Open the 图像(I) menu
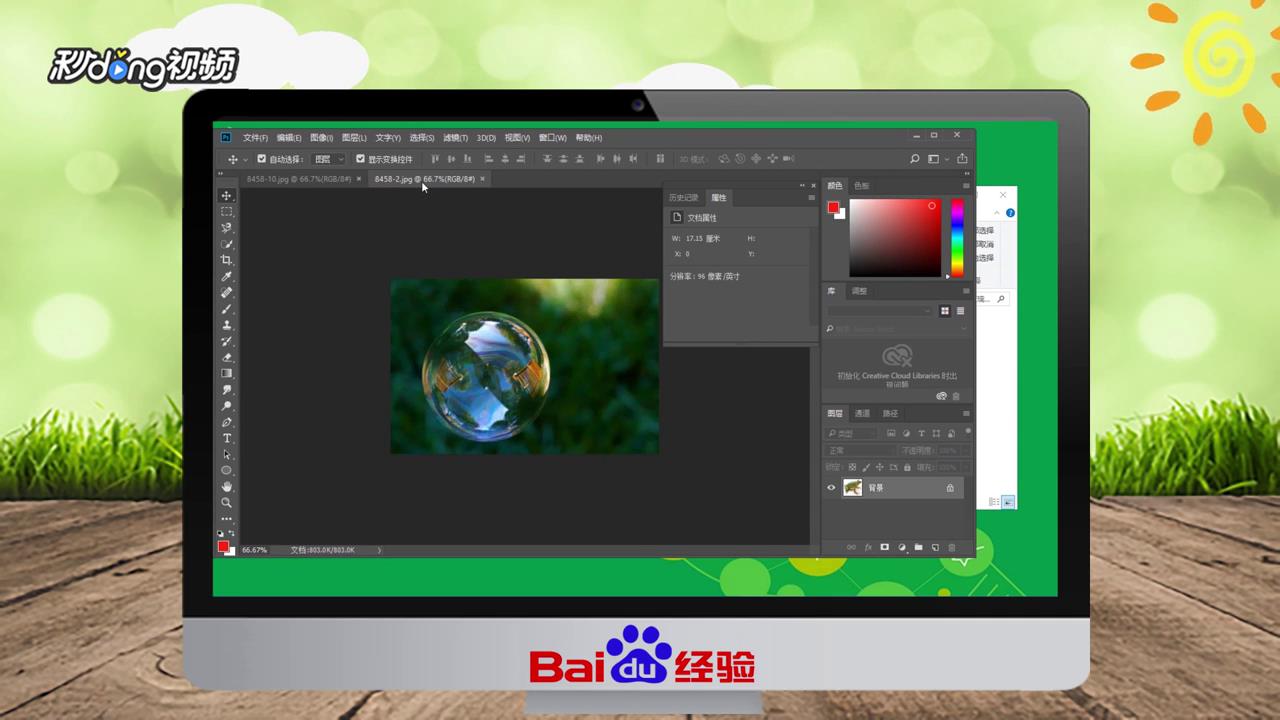The height and width of the screenshot is (720, 1280). (x=321, y=138)
